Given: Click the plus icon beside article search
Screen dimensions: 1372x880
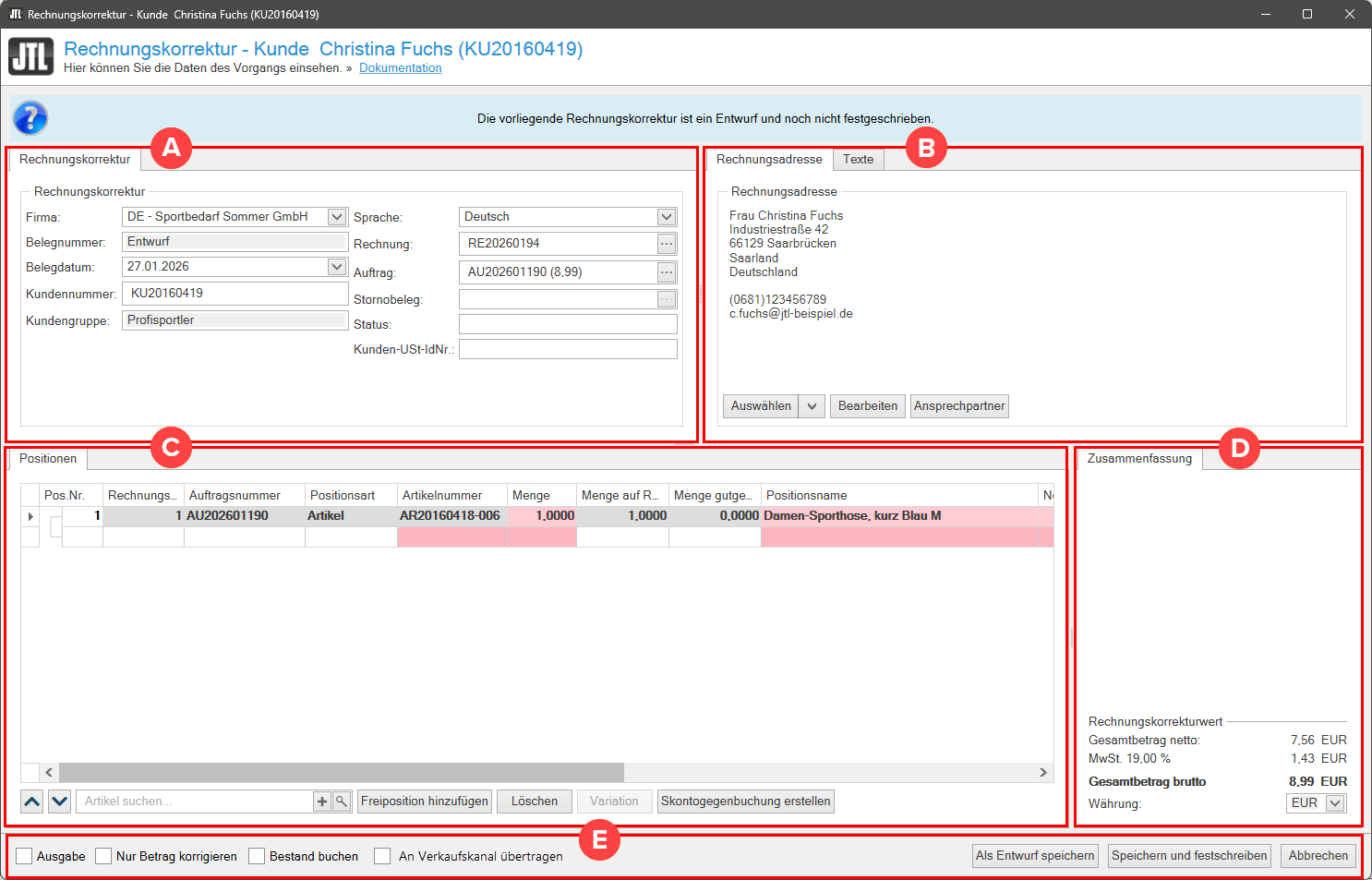Looking at the screenshot, I should coord(322,802).
